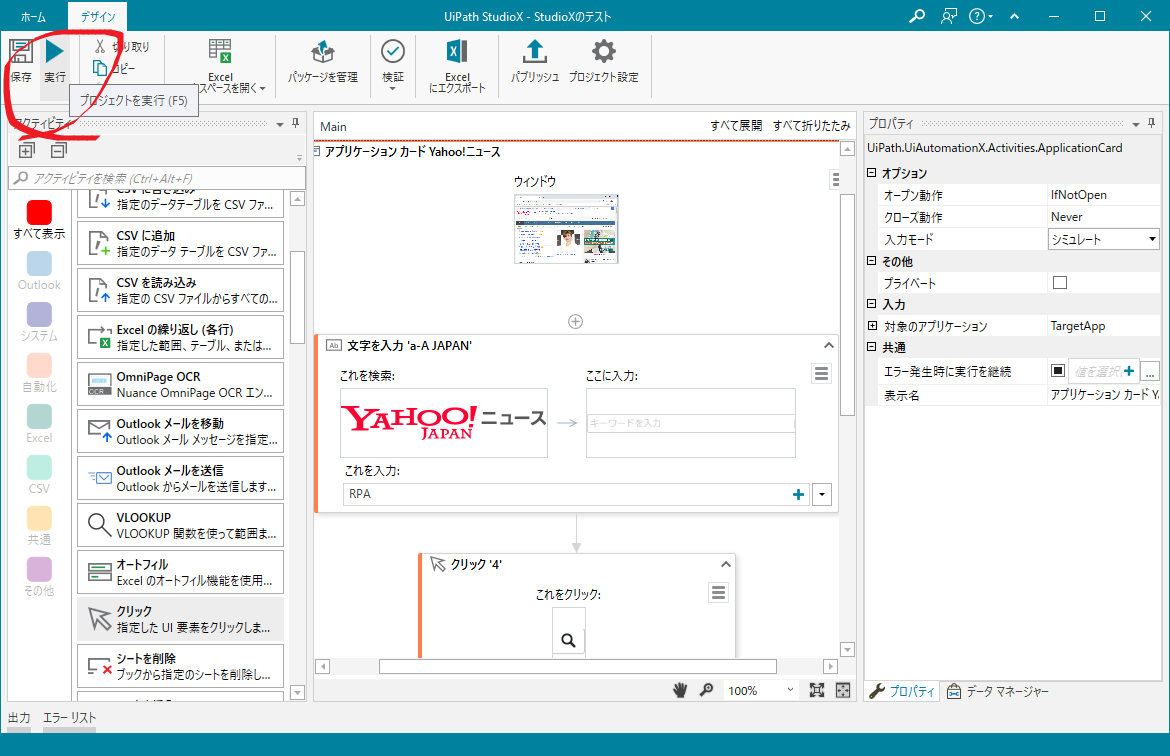Click the 切り取り cut button
The image size is (1170, 756).
pos(121,46)
